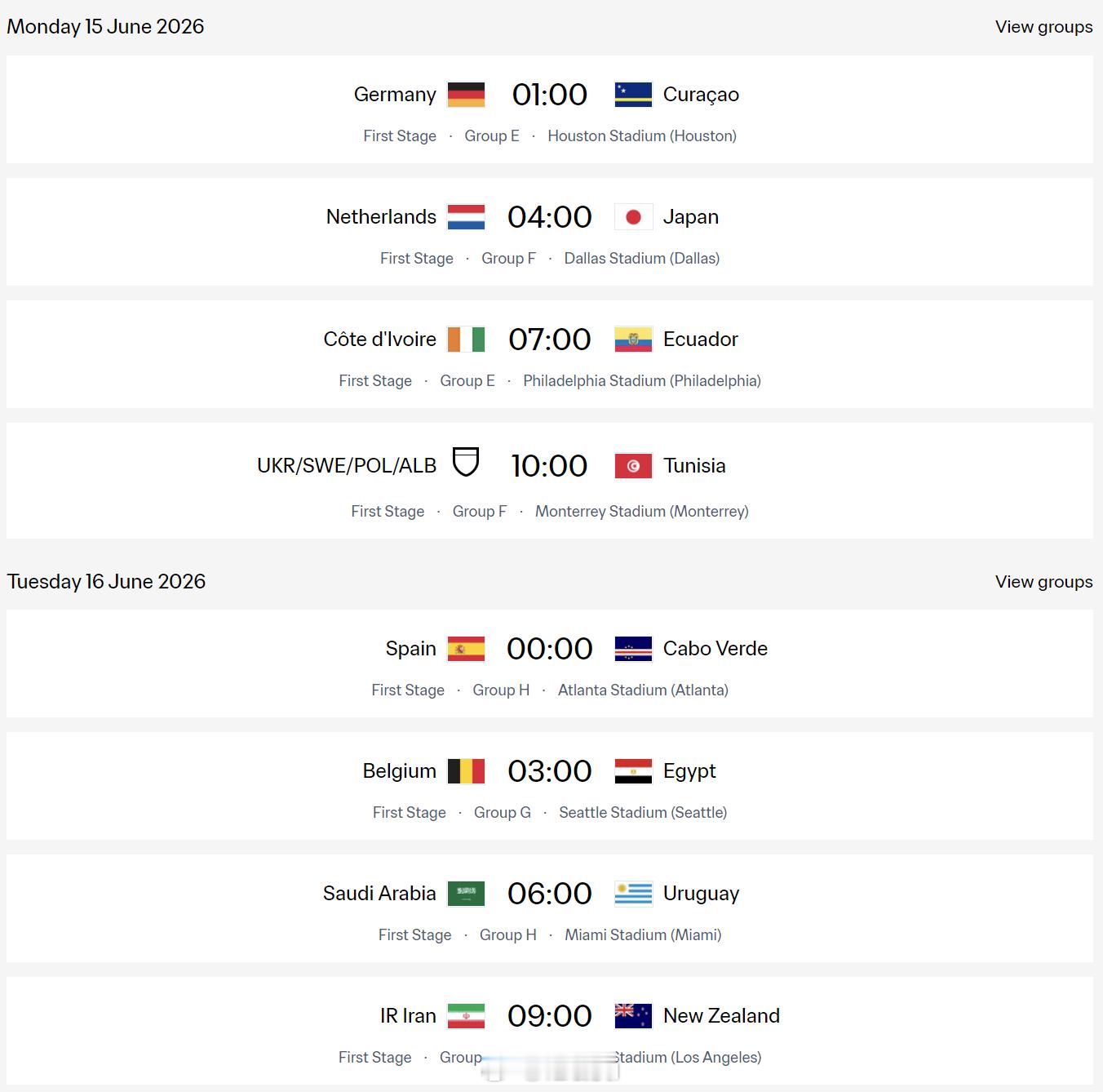Screen dimensions: 1103x1092
Task: Open the Spain vs Cabo Verde match
Action: point(549,649)
